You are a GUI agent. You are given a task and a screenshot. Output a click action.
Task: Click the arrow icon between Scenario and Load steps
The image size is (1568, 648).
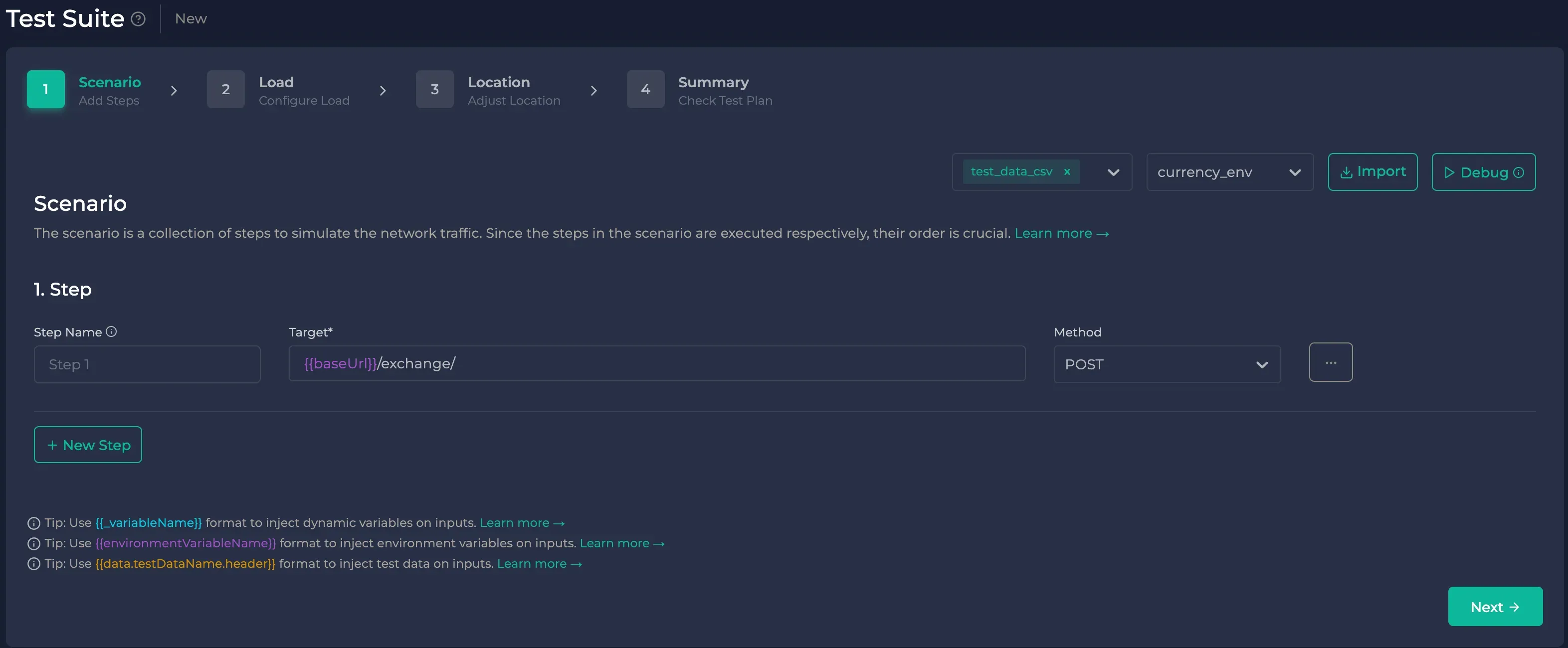(174, 90)
